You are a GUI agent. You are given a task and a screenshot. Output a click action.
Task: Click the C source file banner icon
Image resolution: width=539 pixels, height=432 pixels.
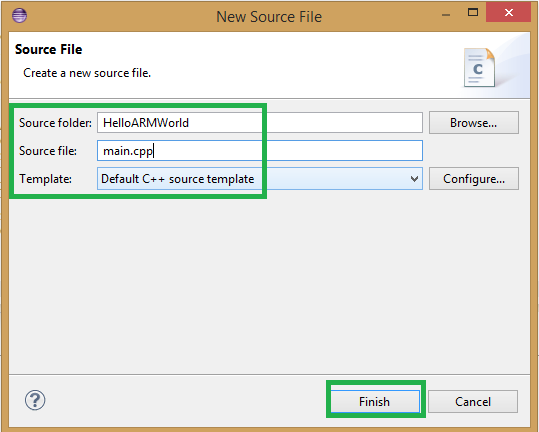click(x=479, y=67)
